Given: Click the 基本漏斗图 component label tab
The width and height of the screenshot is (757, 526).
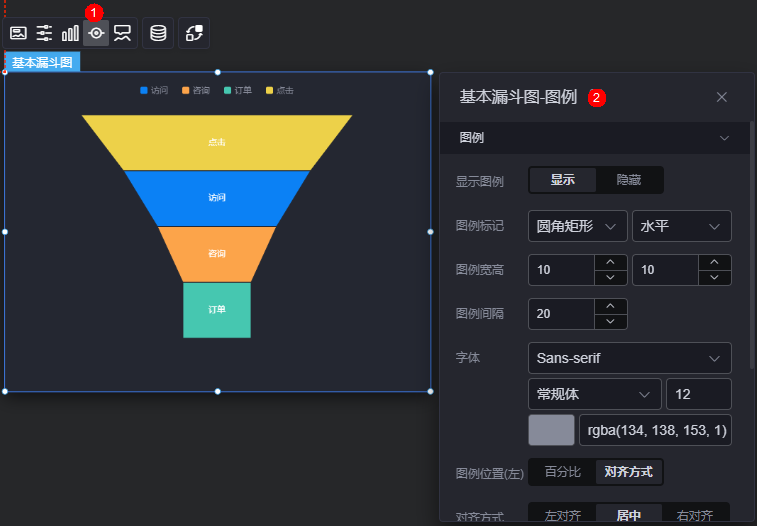Looking at the screenshot, I should (x=42, y=62).
